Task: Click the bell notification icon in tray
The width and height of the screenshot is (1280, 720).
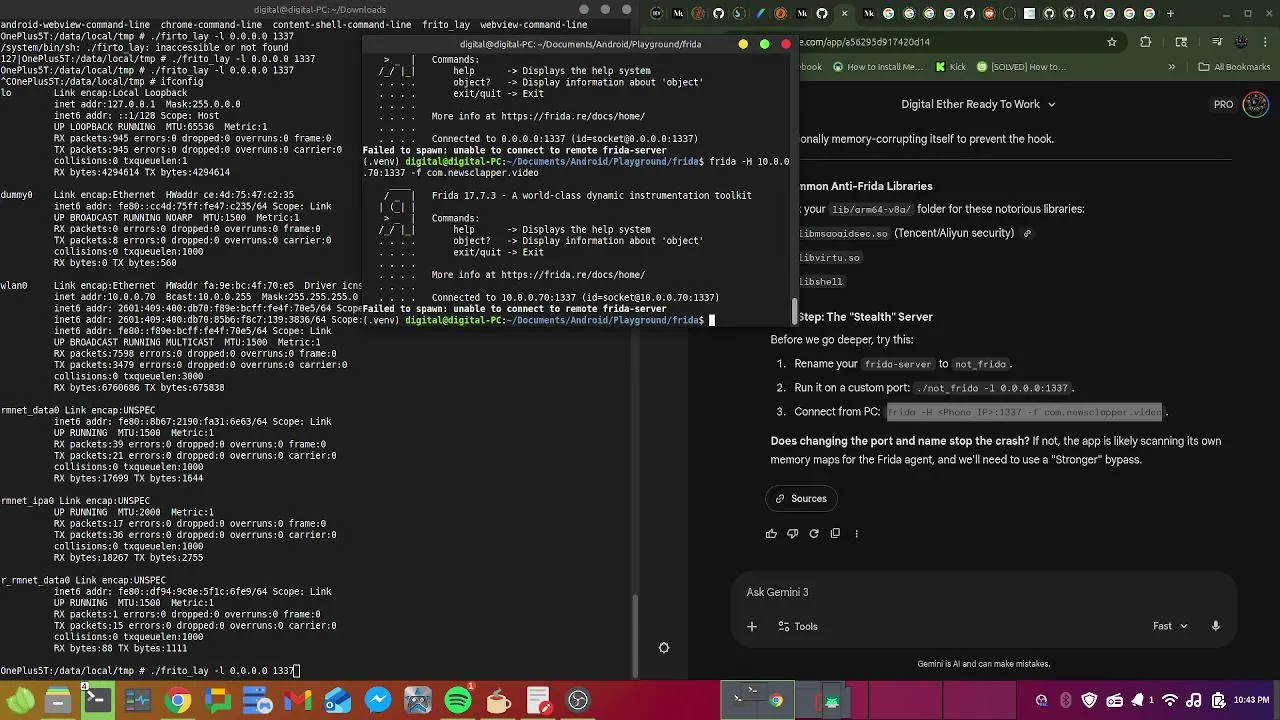Action: [1137, 700]
